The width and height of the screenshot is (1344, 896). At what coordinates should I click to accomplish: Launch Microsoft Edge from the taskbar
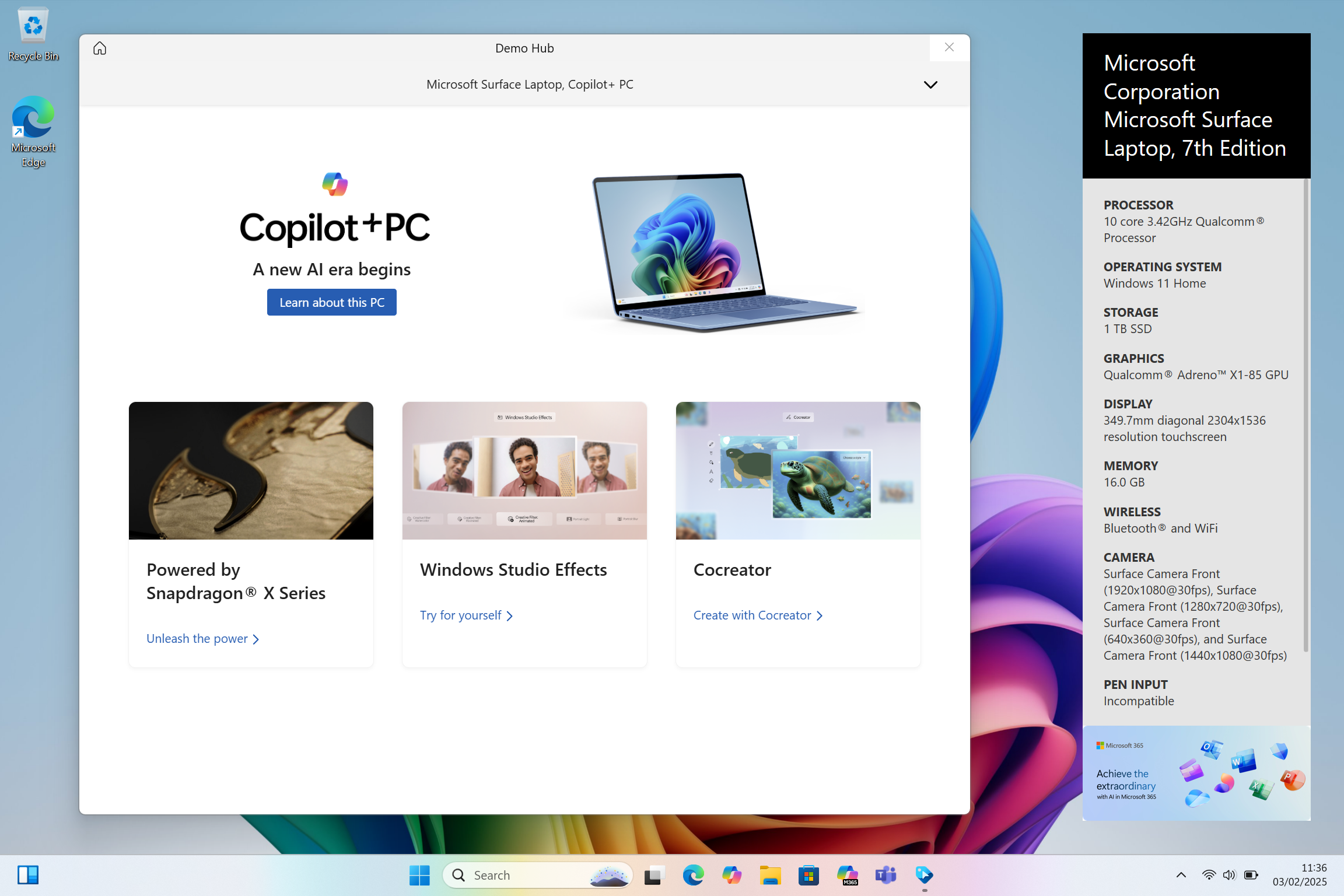tap(693, 875)
